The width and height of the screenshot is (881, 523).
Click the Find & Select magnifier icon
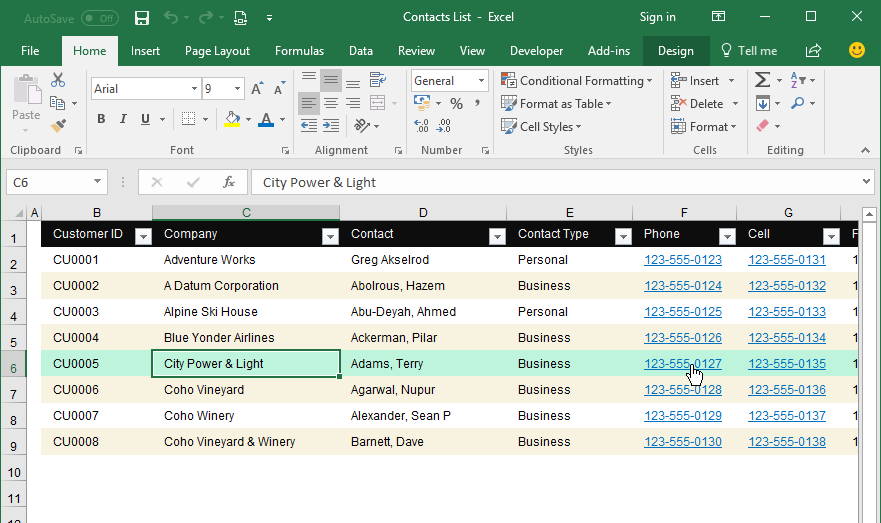797,103
